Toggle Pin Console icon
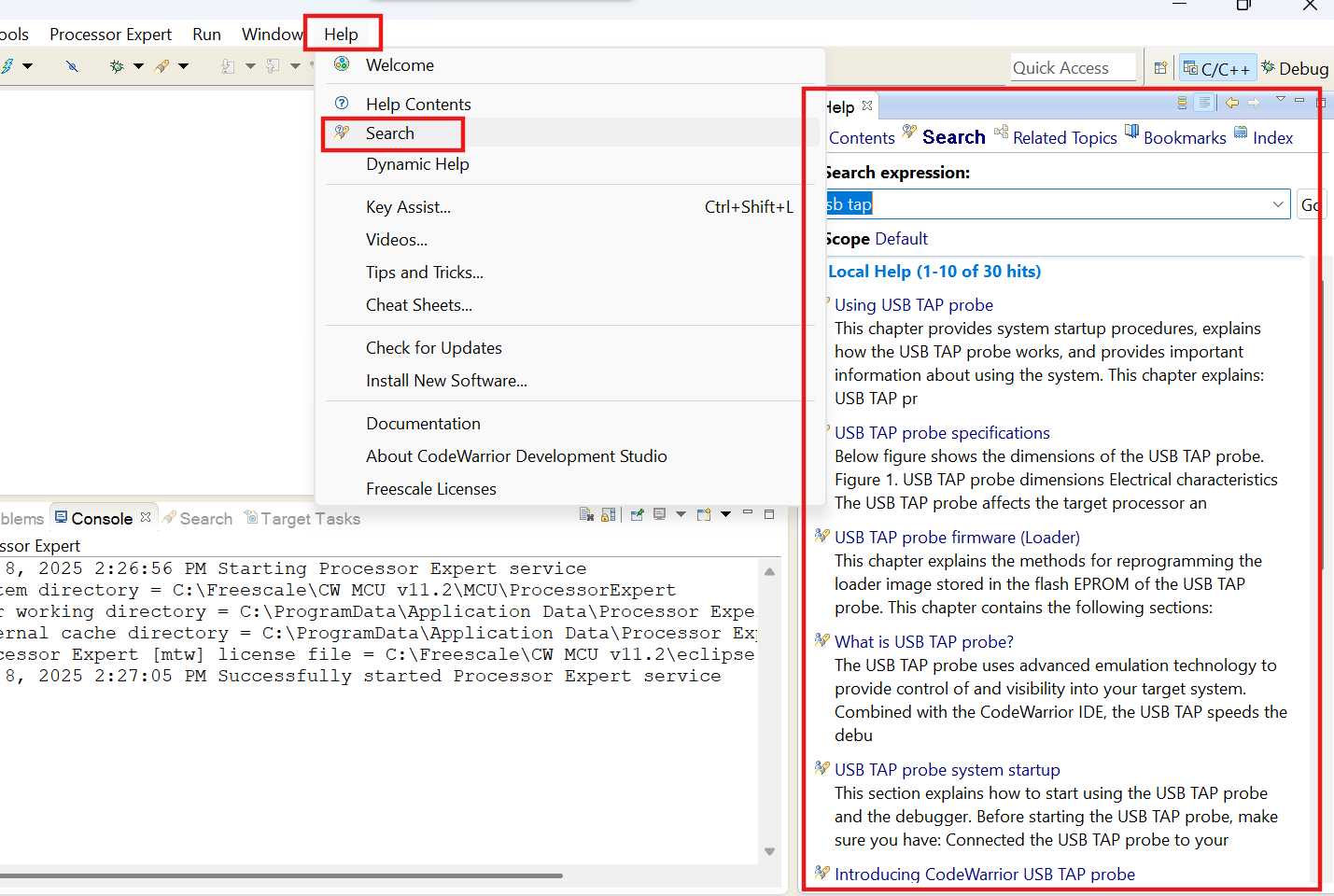This screenshot has height=896, width=1334. coord(638,514)
